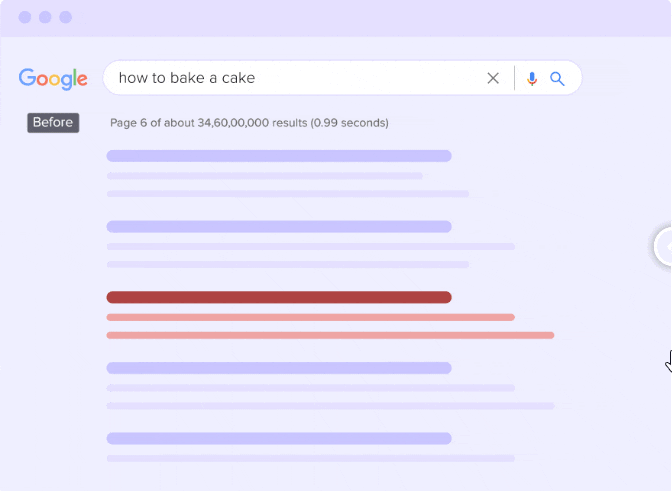Clear the search query with the X icon
Viewport: 672px width, 491px height.
493,78
